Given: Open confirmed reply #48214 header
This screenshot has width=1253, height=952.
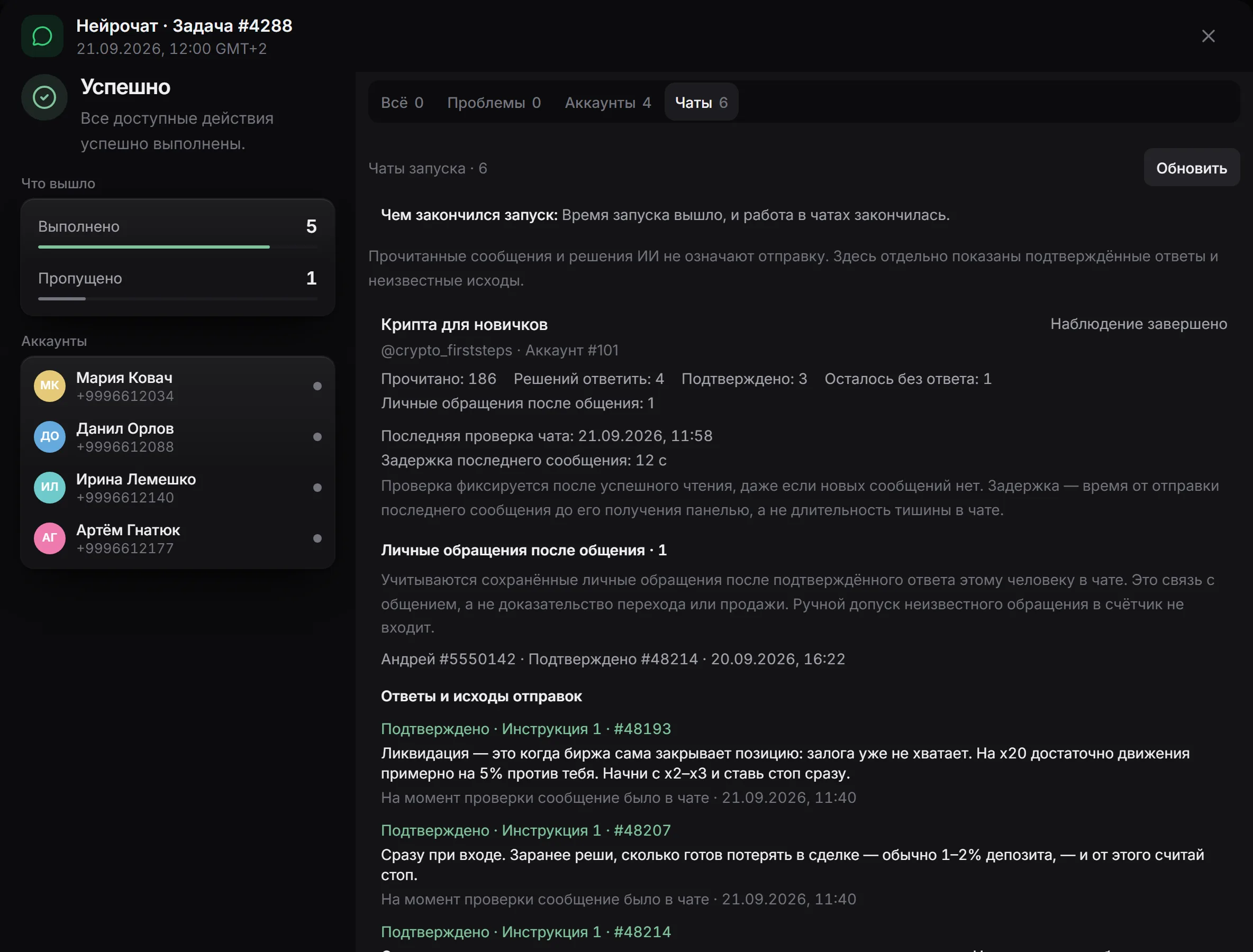Looking at the screenshot, I should pyautogui.click(x=525, y=931).
